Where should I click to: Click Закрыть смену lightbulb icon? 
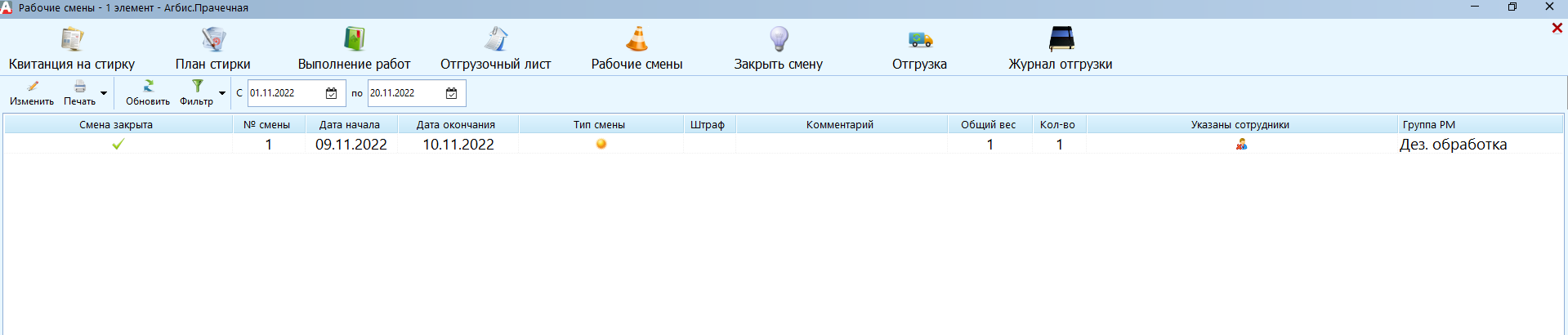(779, 39)
